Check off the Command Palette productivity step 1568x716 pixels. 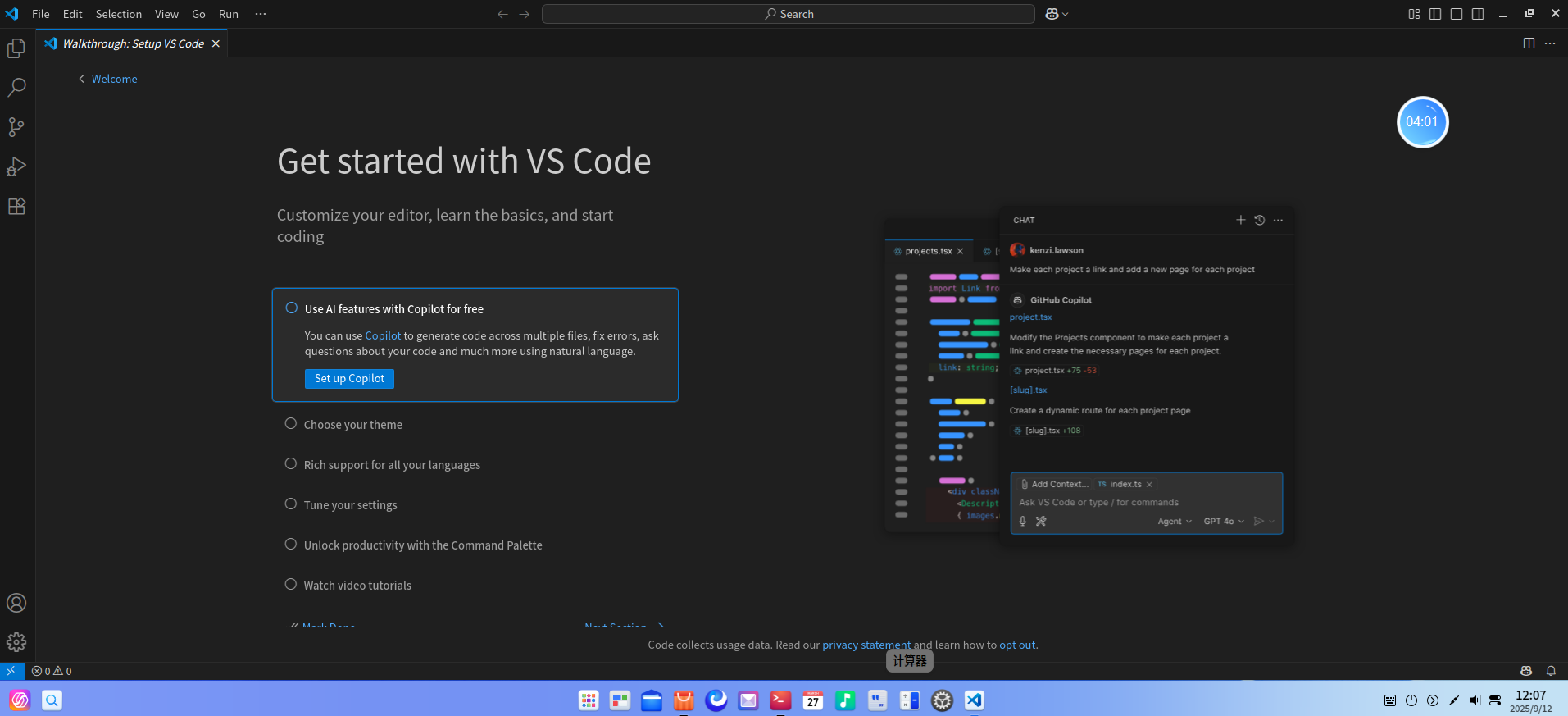tap(290, 545)
